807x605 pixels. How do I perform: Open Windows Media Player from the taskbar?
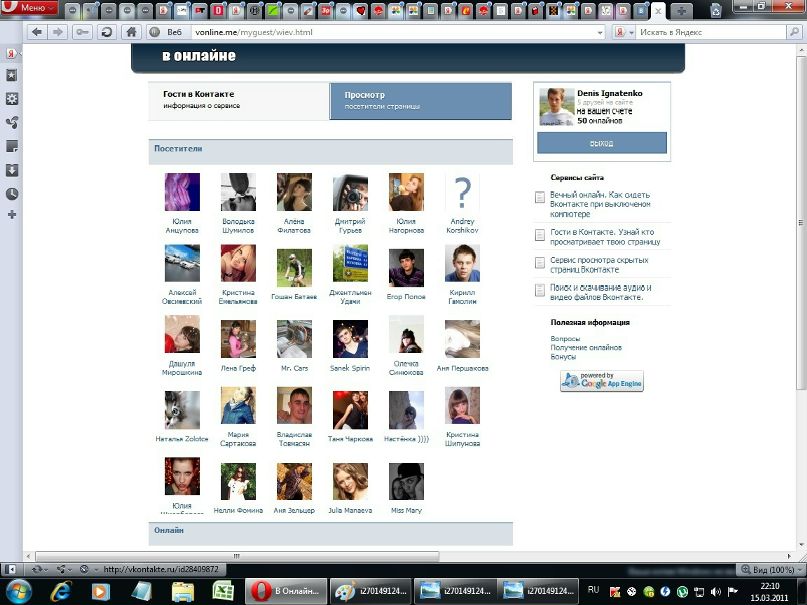coord(101,592)
